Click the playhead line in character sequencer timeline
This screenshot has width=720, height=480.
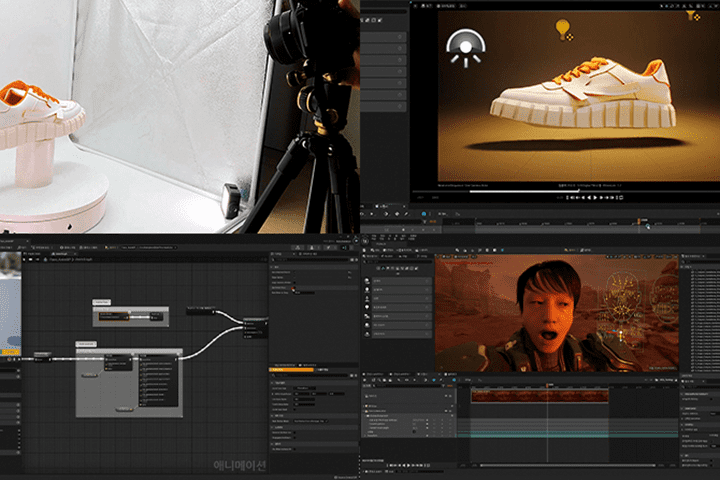click(547, 423)
